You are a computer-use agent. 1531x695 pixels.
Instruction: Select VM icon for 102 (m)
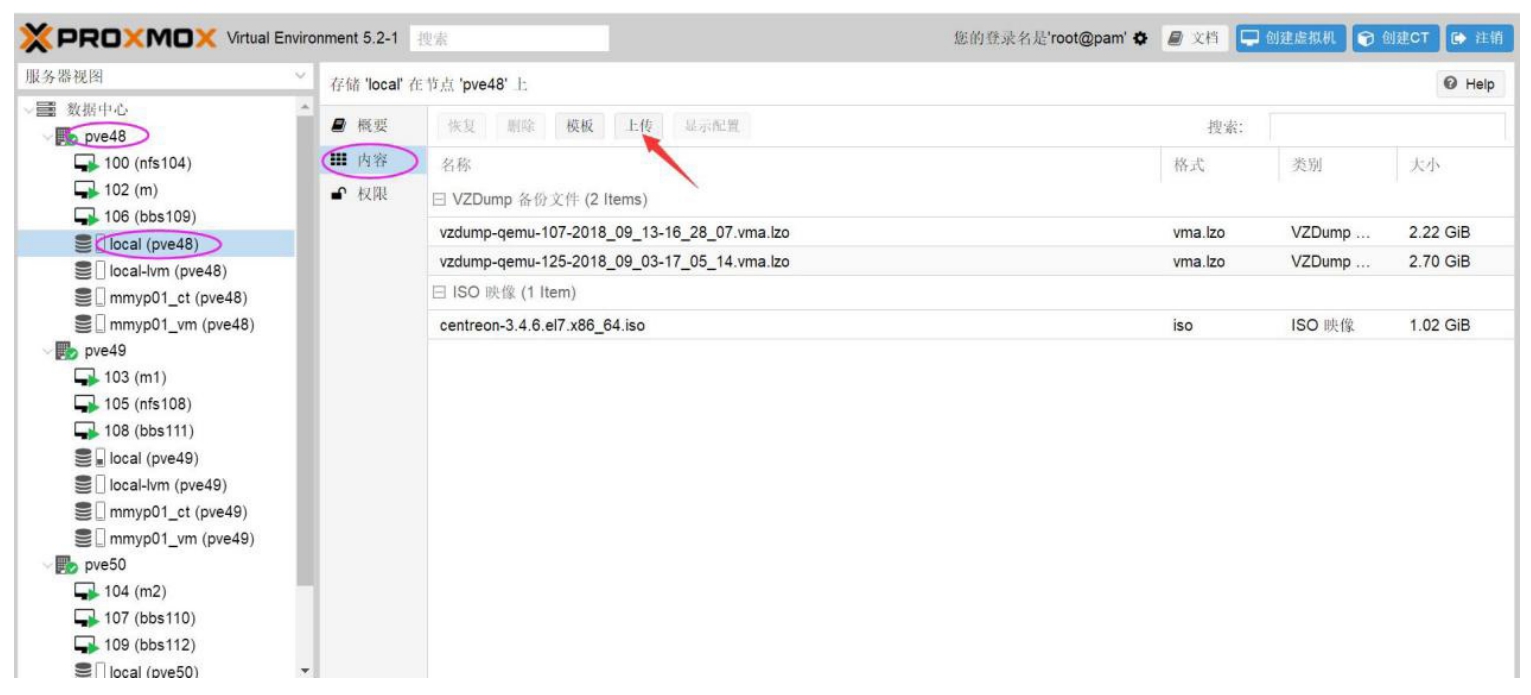pyautogui.click(x=87, y=190)
